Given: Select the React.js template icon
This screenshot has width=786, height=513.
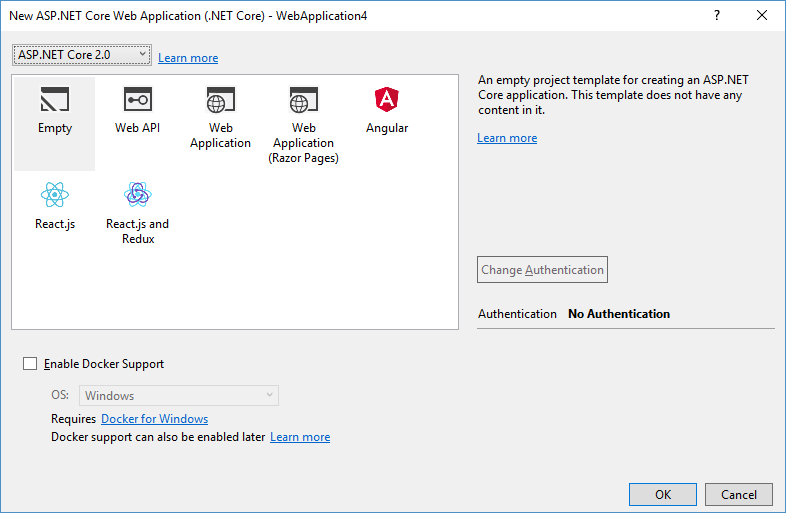Looking at the screenshot, I should click(55, 195).
